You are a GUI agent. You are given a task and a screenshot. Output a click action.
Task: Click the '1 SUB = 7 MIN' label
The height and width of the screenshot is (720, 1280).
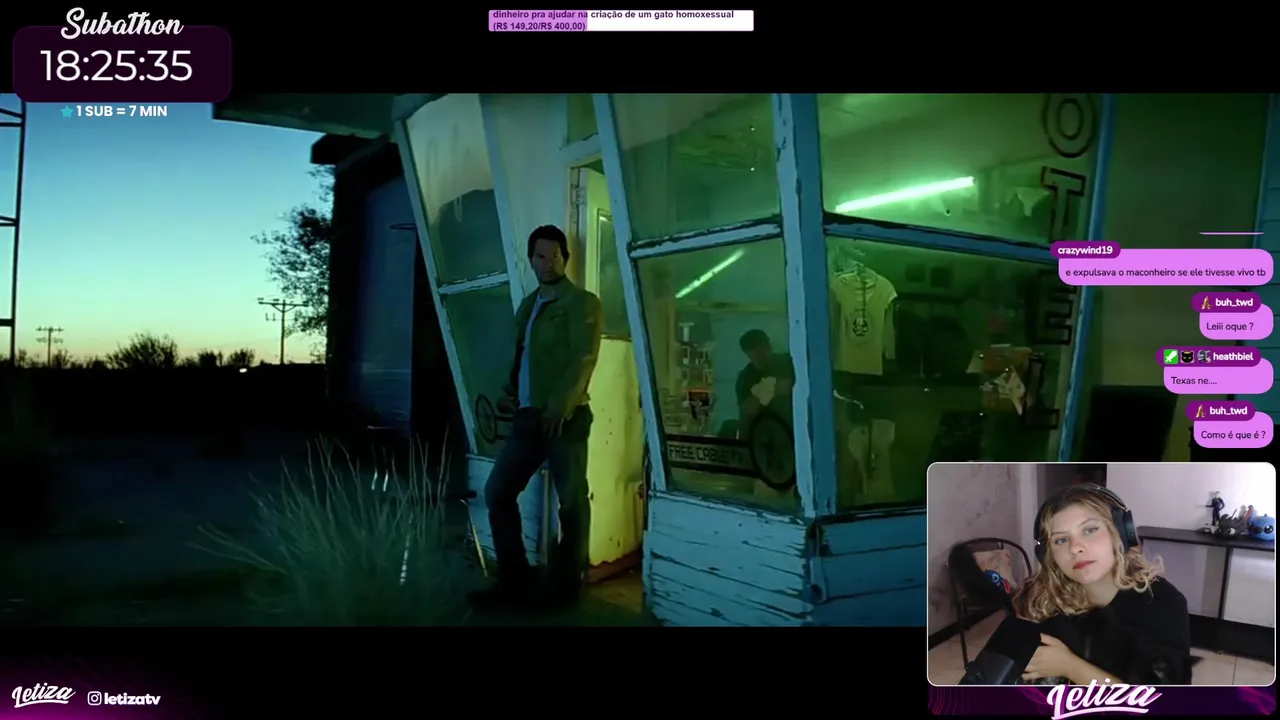121,111
